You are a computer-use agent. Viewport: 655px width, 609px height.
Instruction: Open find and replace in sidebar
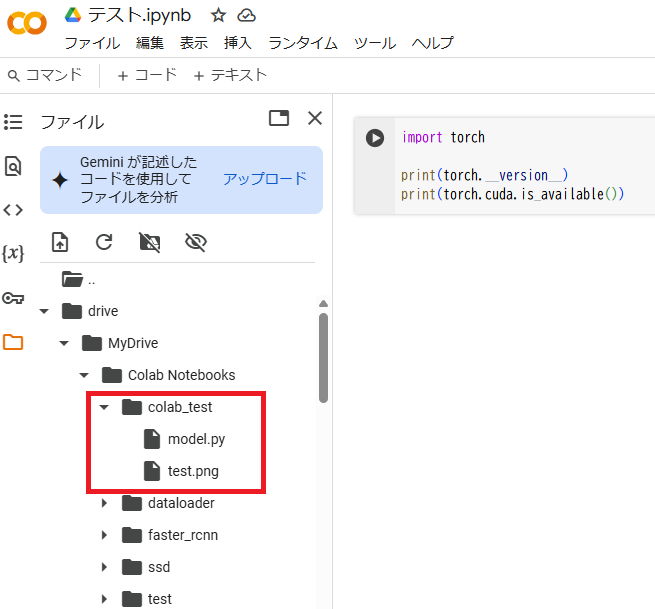coord(13,166)
